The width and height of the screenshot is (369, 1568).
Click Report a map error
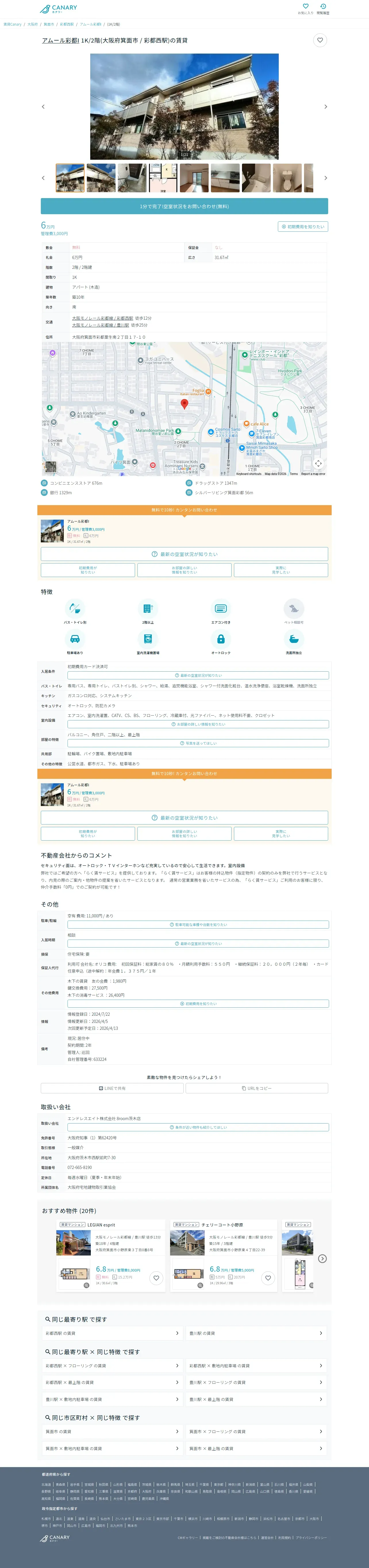pos(313,474)
